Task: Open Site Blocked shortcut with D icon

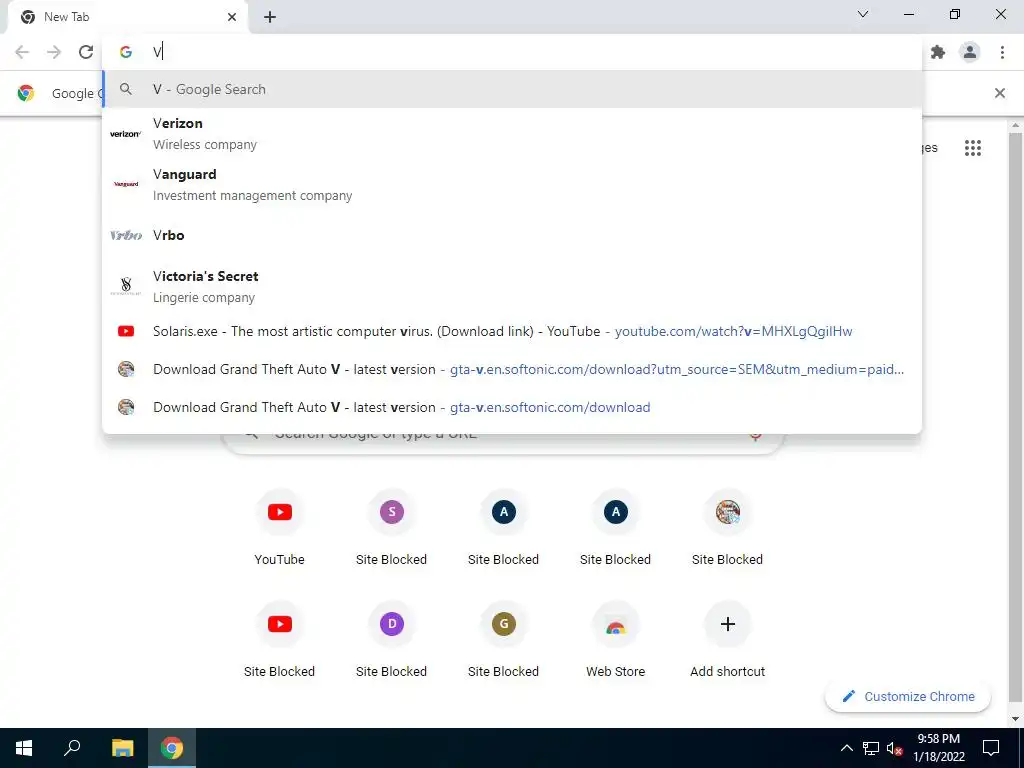Action: (391, 639)
